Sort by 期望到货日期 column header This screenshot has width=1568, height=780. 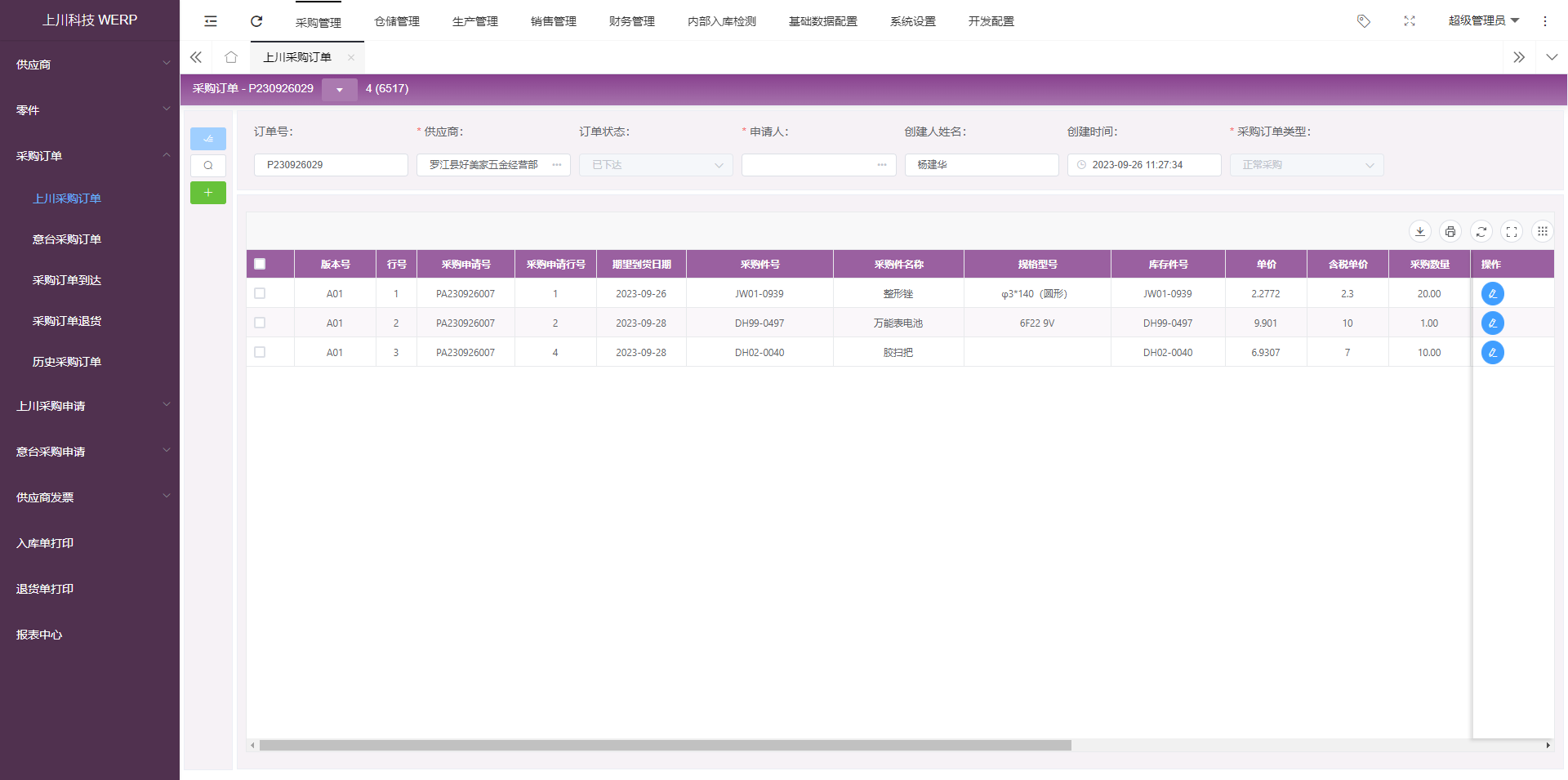tap(642, 265)
